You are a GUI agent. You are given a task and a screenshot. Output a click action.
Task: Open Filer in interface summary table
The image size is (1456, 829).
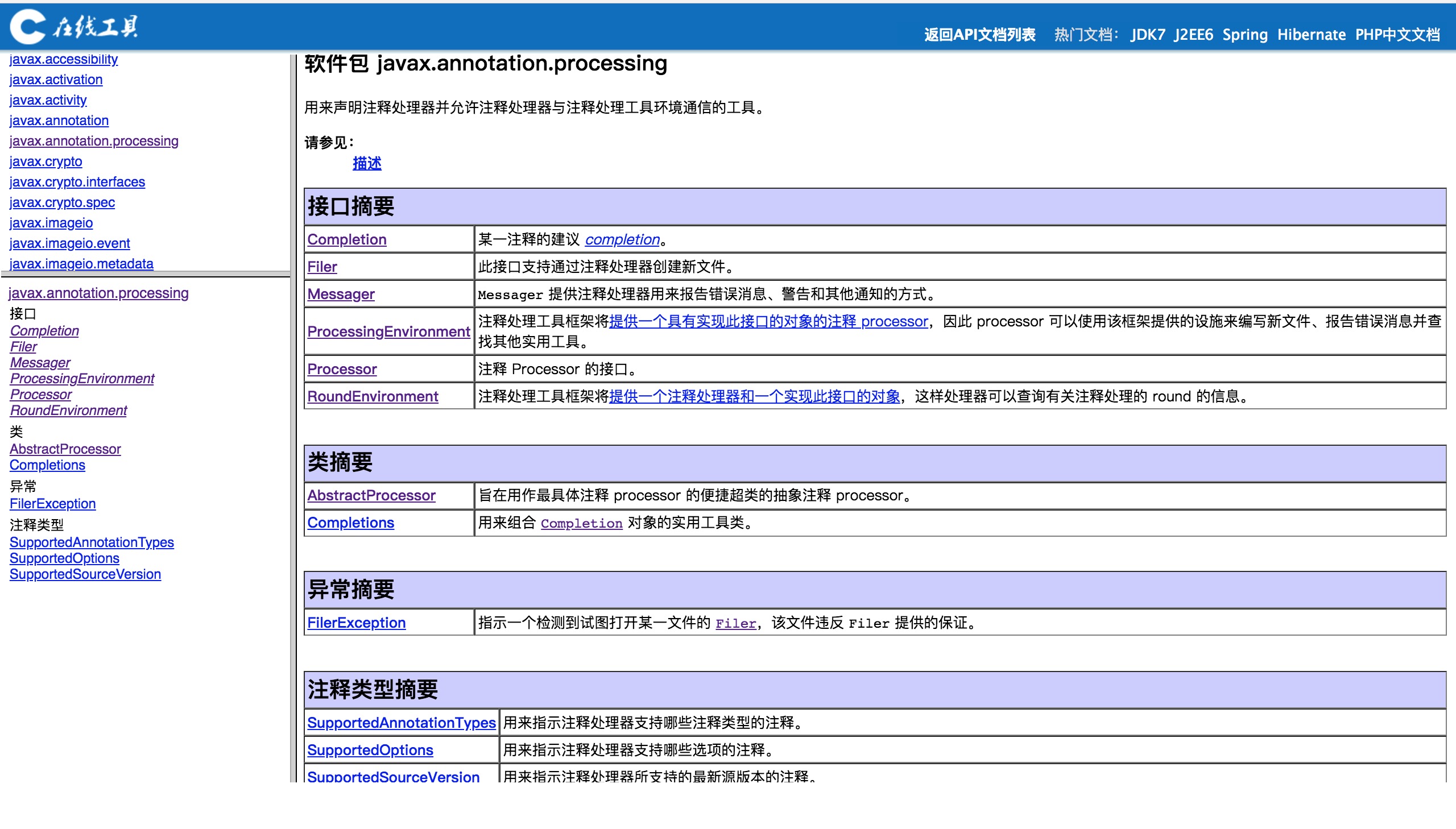(322, 267)
